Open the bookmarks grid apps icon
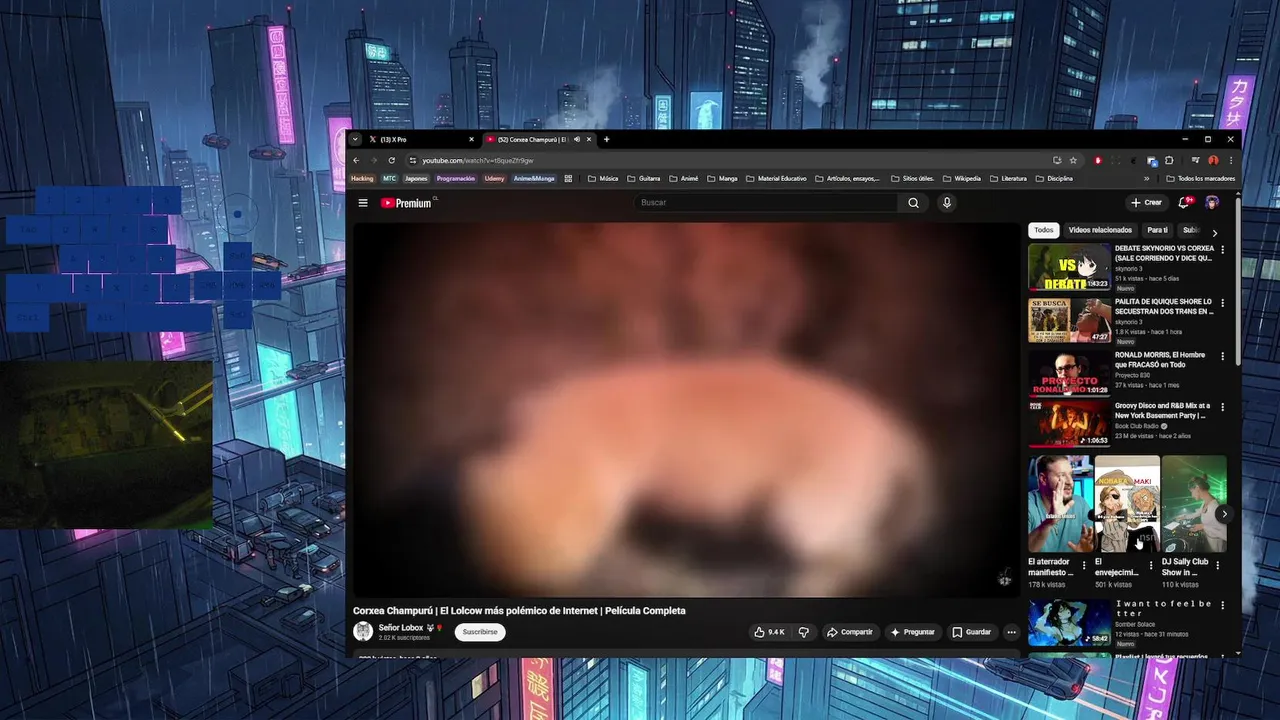 click(x=568, y=179)
